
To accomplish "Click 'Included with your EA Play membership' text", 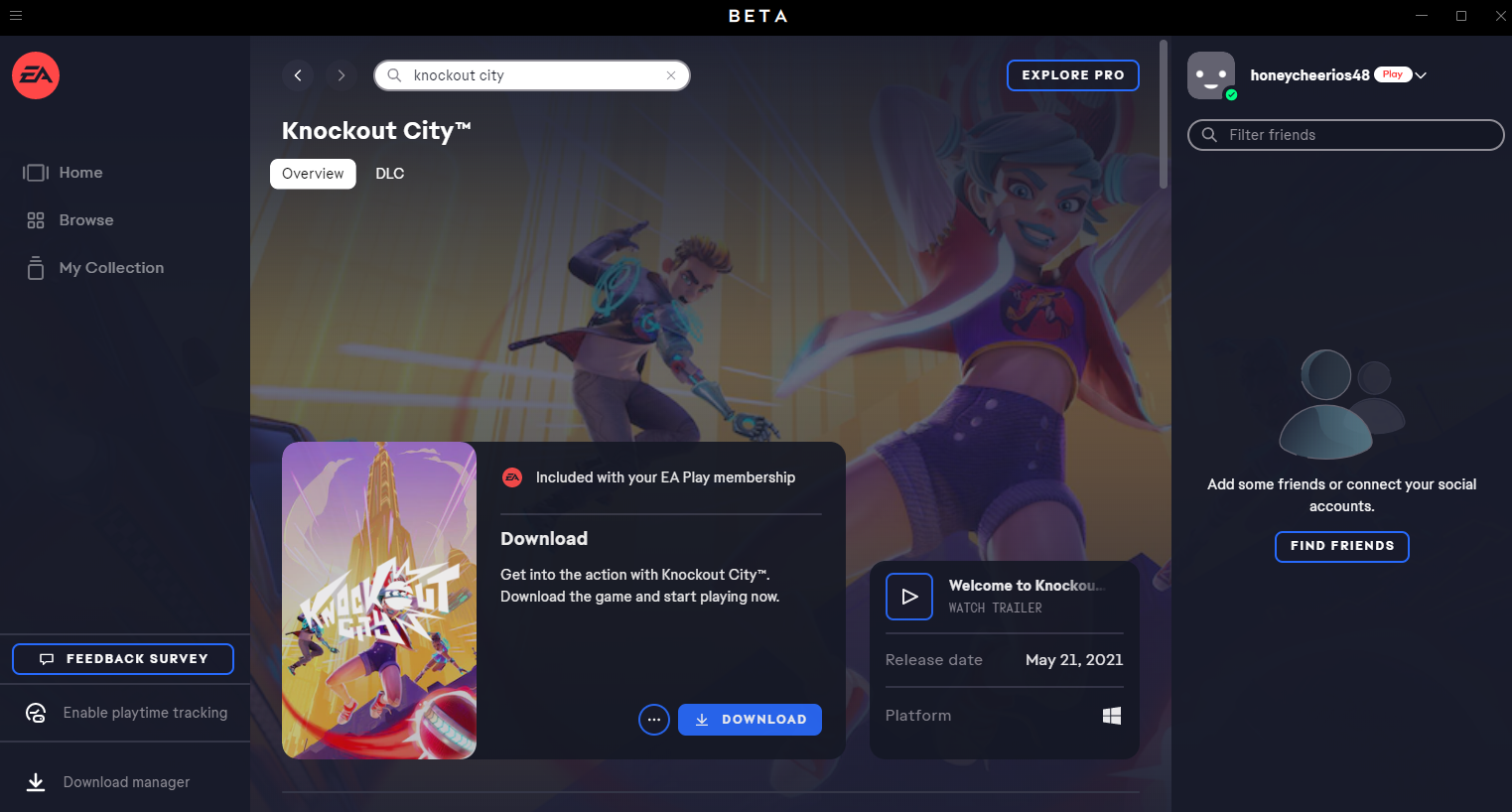I will 665,477.
